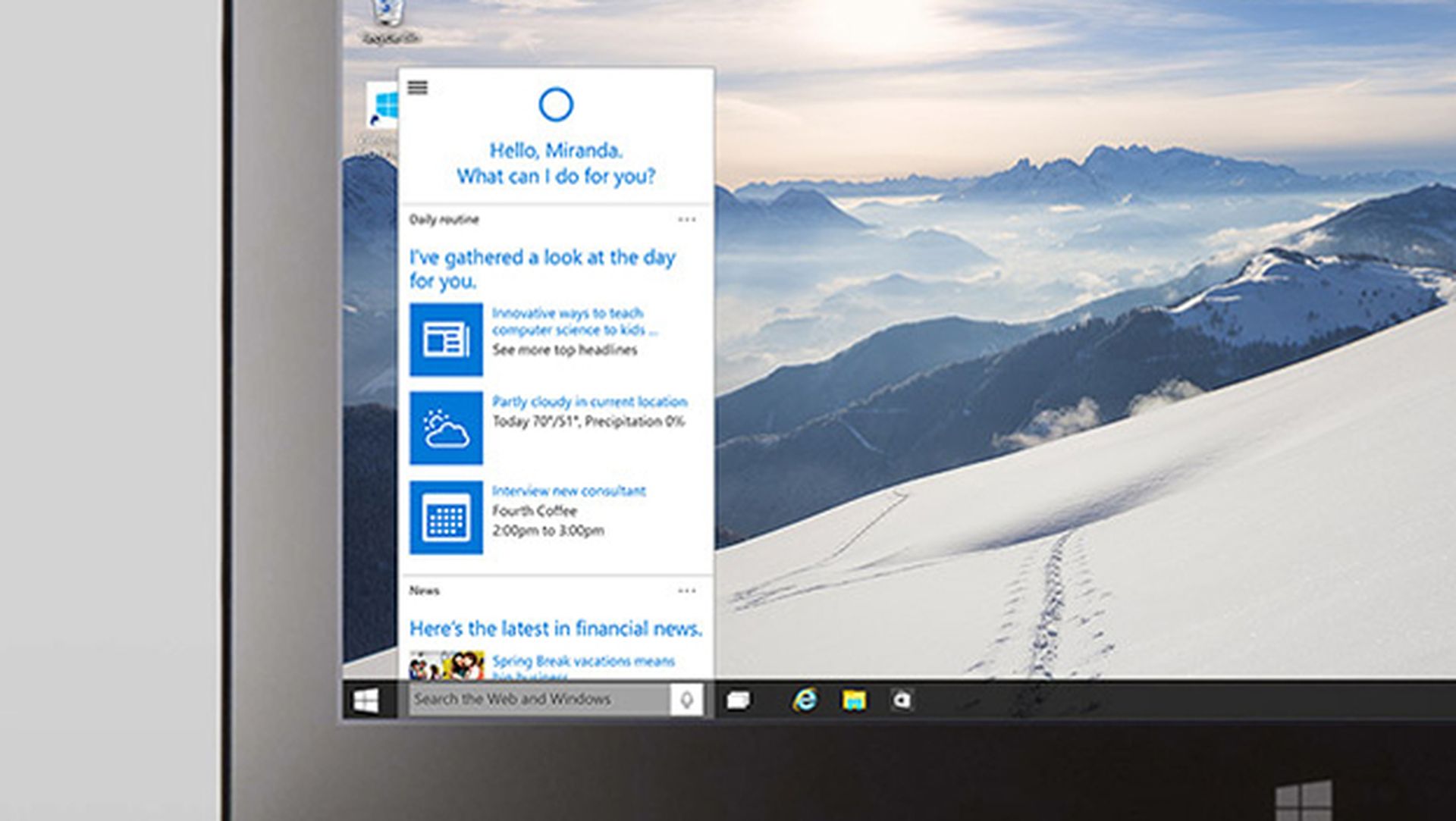Screen dimensions: 1456x821
Task: Click "See more top headlines"
Action: (x=565, y=349)
